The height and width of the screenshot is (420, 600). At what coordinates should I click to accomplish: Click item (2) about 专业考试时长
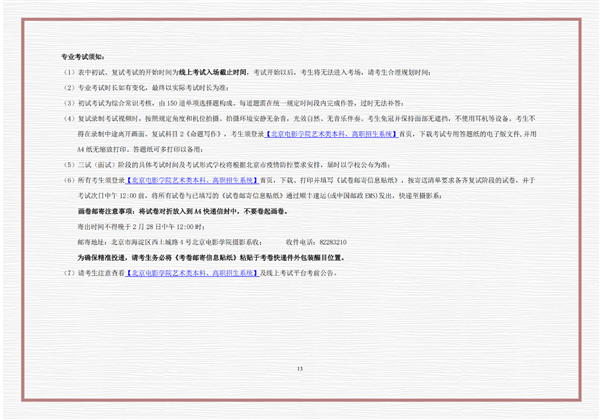pos(147,88)
